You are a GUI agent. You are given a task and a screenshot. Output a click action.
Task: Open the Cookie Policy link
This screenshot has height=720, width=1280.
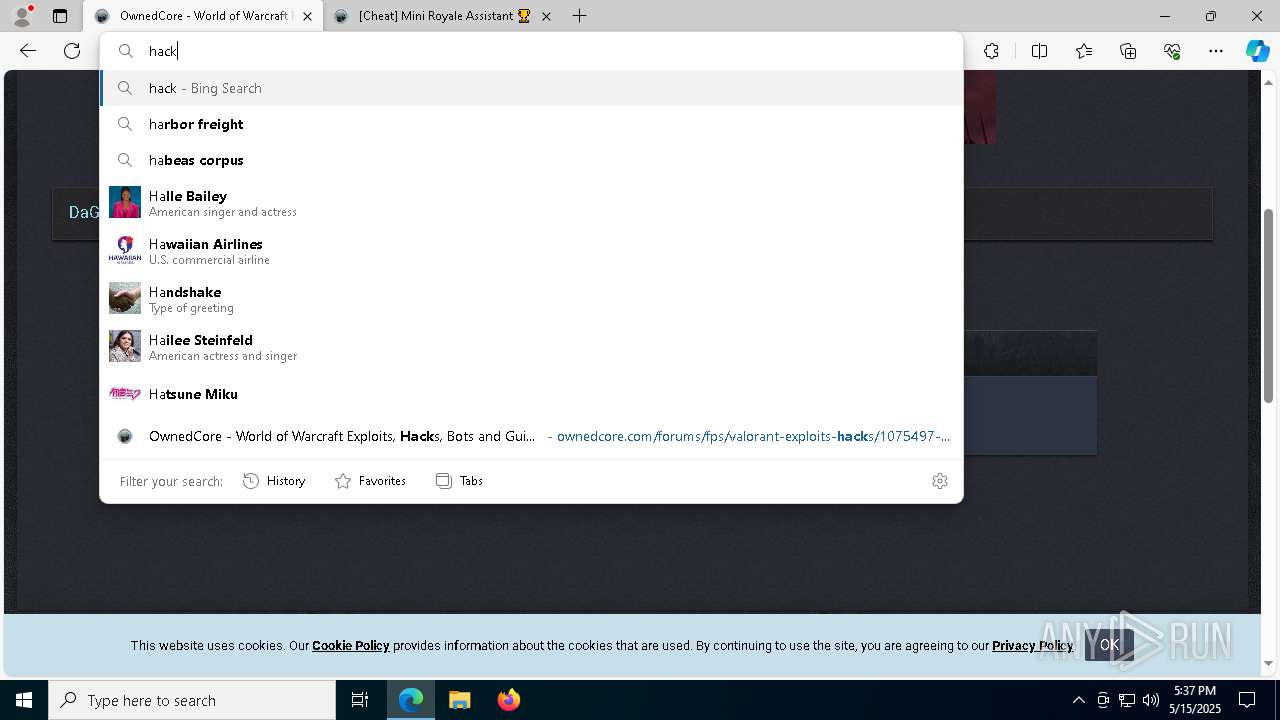(350, 645)
